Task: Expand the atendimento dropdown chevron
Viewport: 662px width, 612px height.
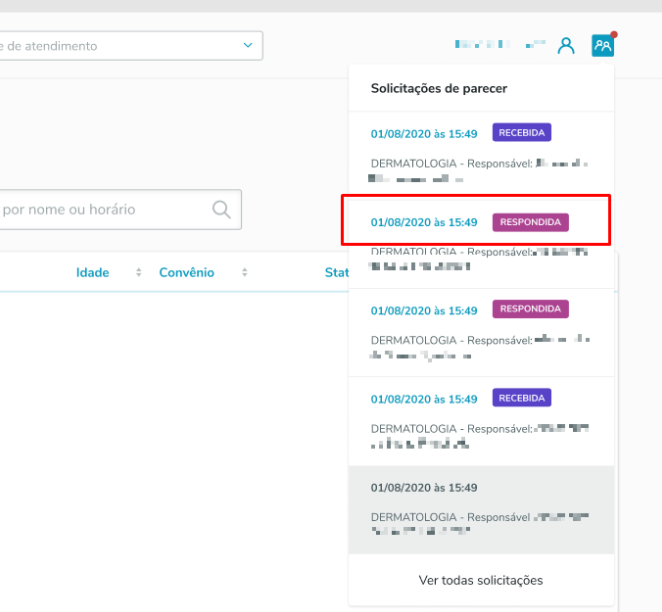Action: click(248, 45)
